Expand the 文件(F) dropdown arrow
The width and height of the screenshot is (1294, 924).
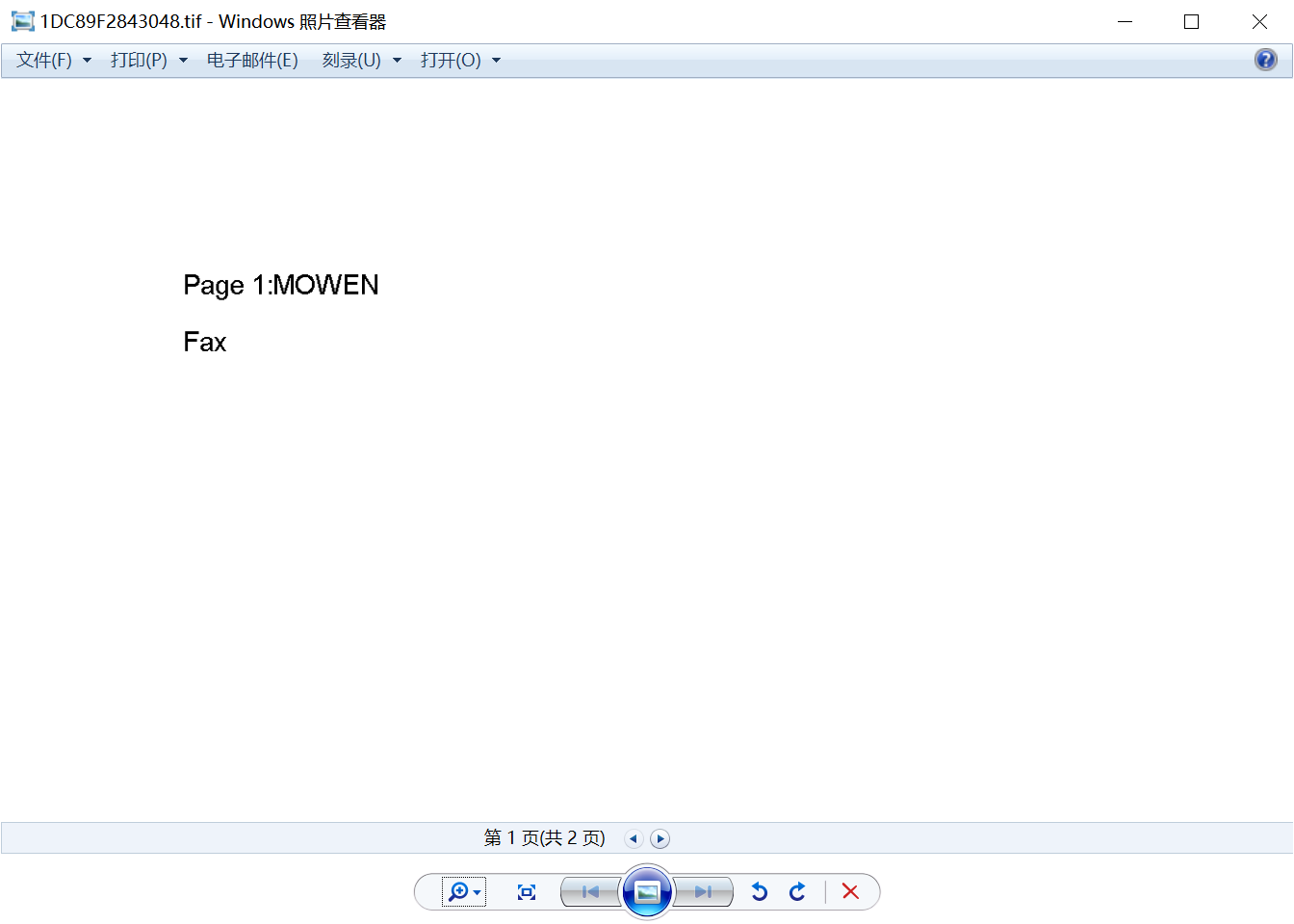click(87, 61)
